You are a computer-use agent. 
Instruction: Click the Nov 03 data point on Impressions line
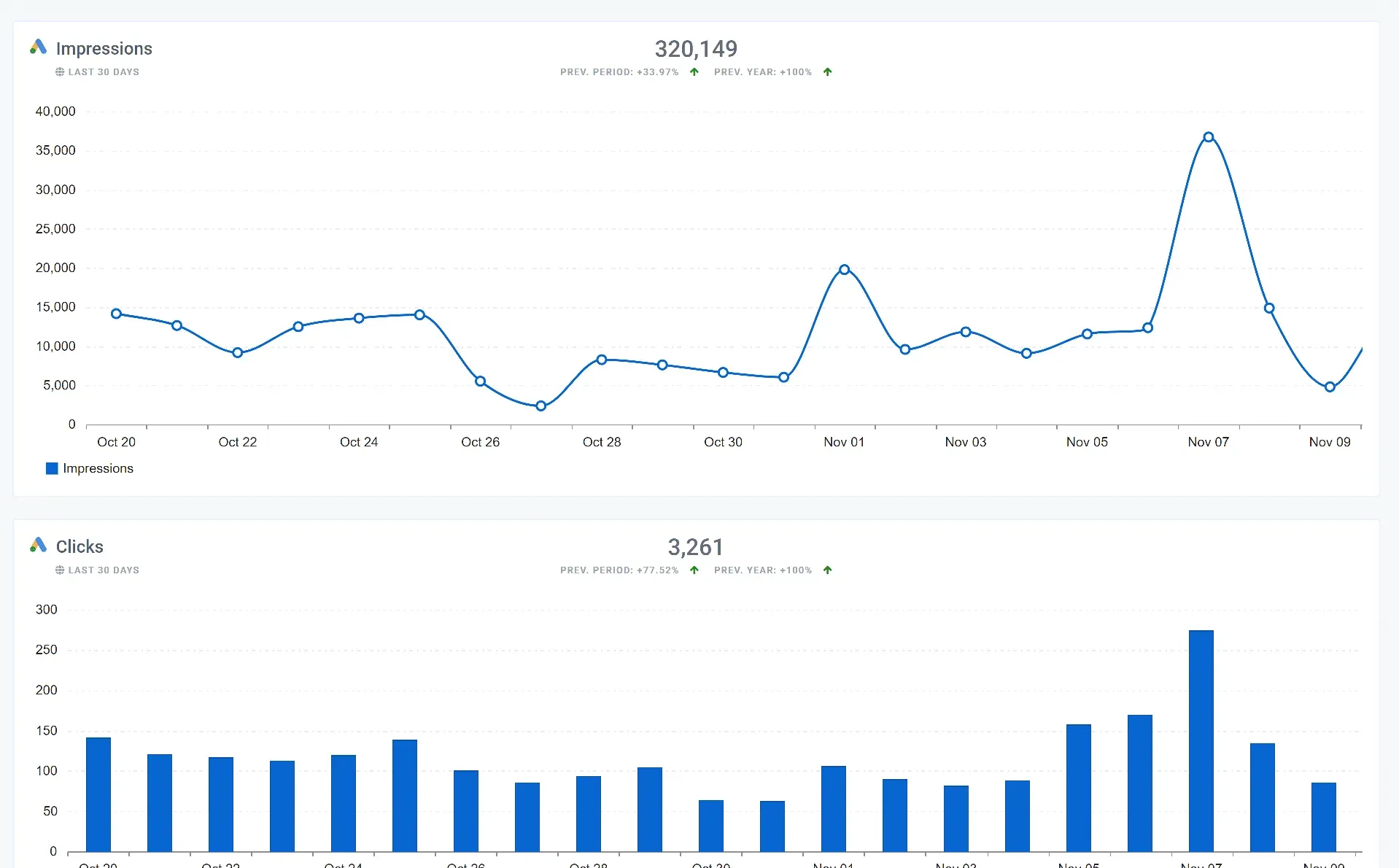(966, 332)
